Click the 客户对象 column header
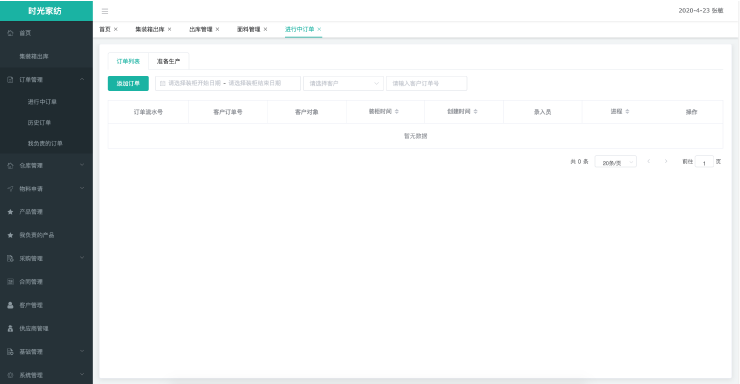This screenshot has height=384, width=740. pyautogui.click(x=307, y=112)
